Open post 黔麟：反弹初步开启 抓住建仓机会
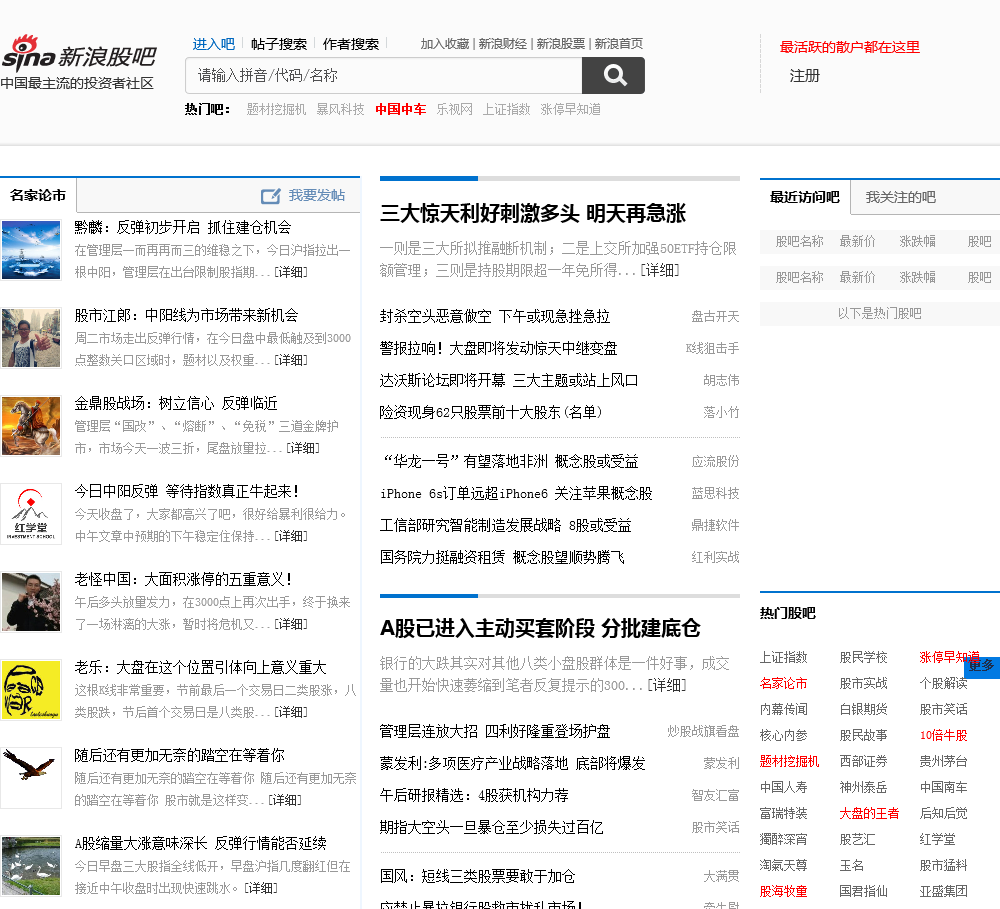1000x909 pixels. [x=182, y=227]
